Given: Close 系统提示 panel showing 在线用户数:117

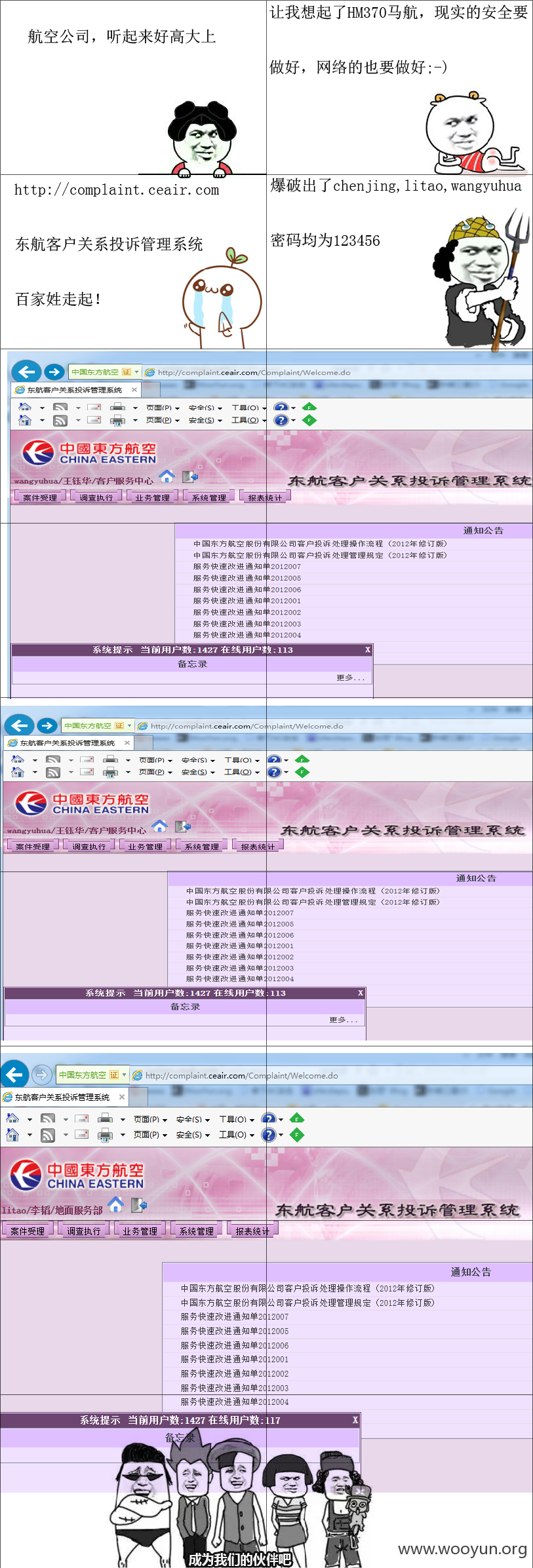Looking at the screenshot, I should 355,1420.
